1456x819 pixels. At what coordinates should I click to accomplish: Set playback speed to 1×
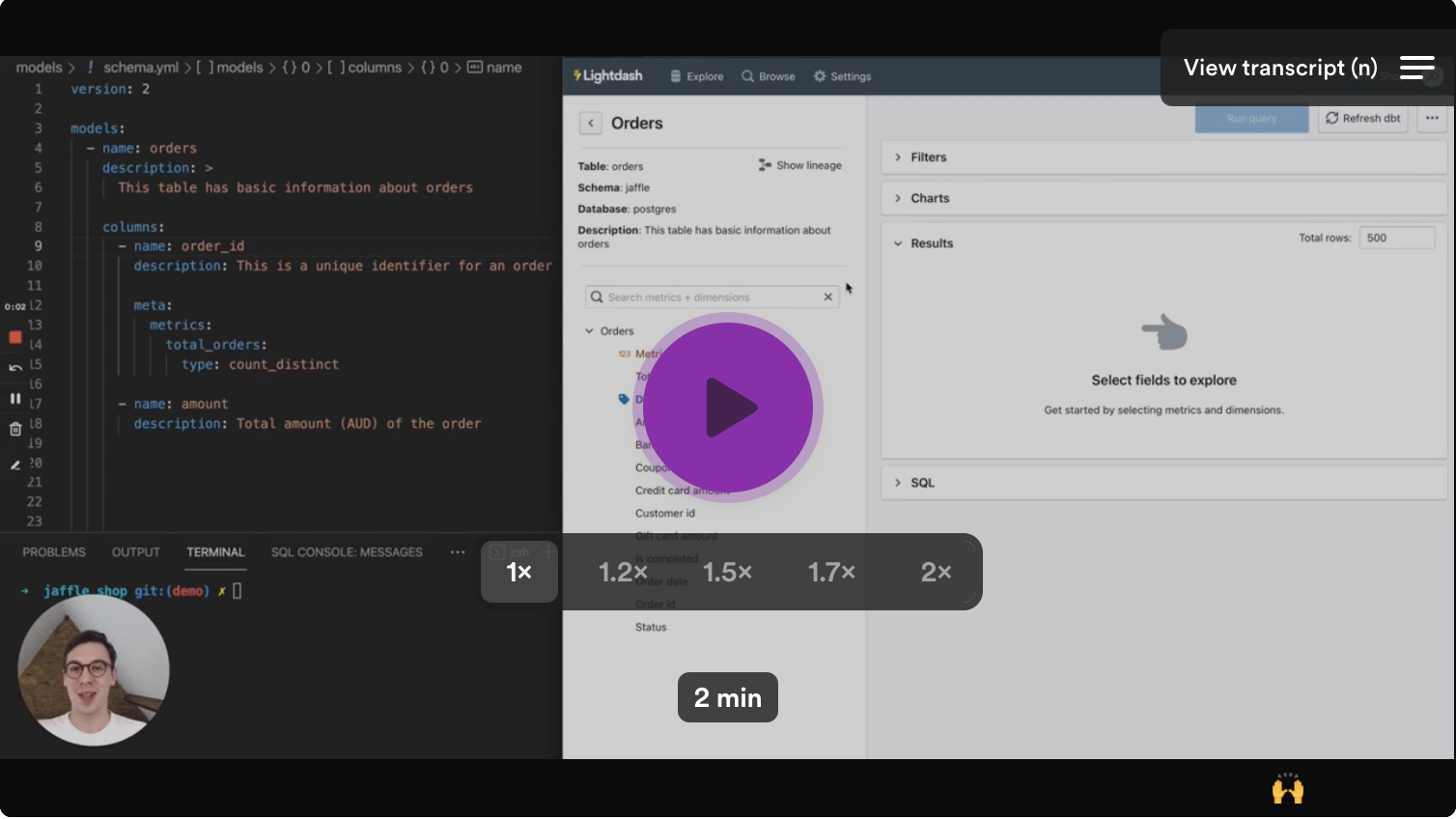click(519, 572)
